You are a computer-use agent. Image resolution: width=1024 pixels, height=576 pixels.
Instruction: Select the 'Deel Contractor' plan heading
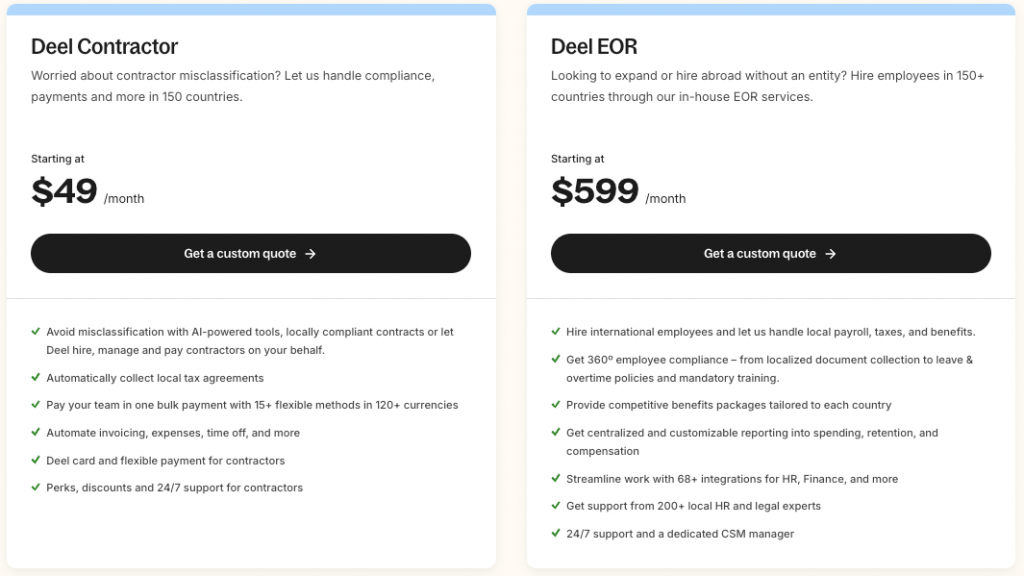point(104,47)
